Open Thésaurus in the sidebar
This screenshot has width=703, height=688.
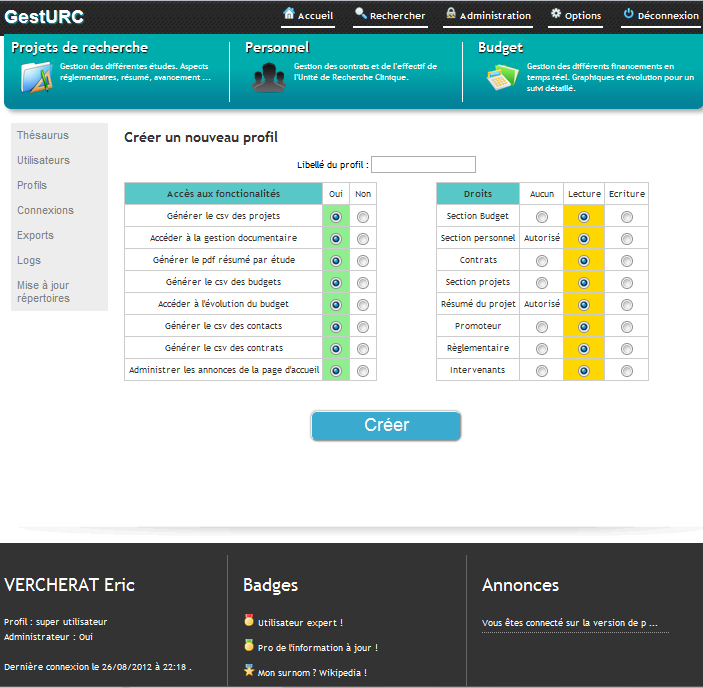click(x=43, y=135)
